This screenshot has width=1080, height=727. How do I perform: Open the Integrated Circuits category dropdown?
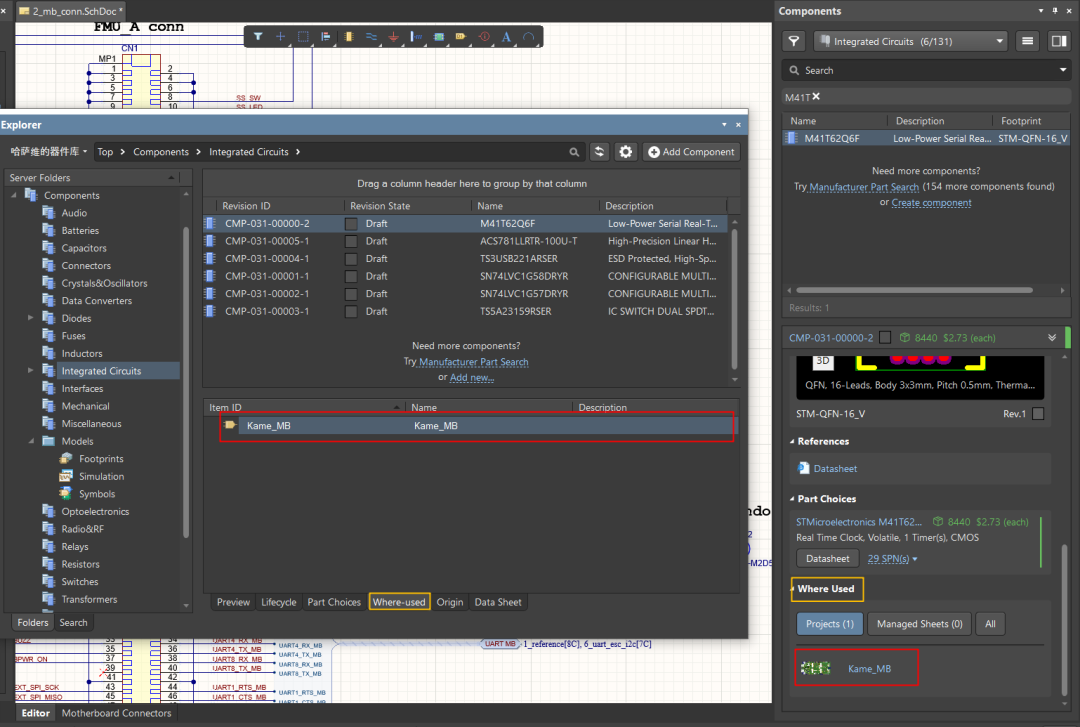[910, 41]
